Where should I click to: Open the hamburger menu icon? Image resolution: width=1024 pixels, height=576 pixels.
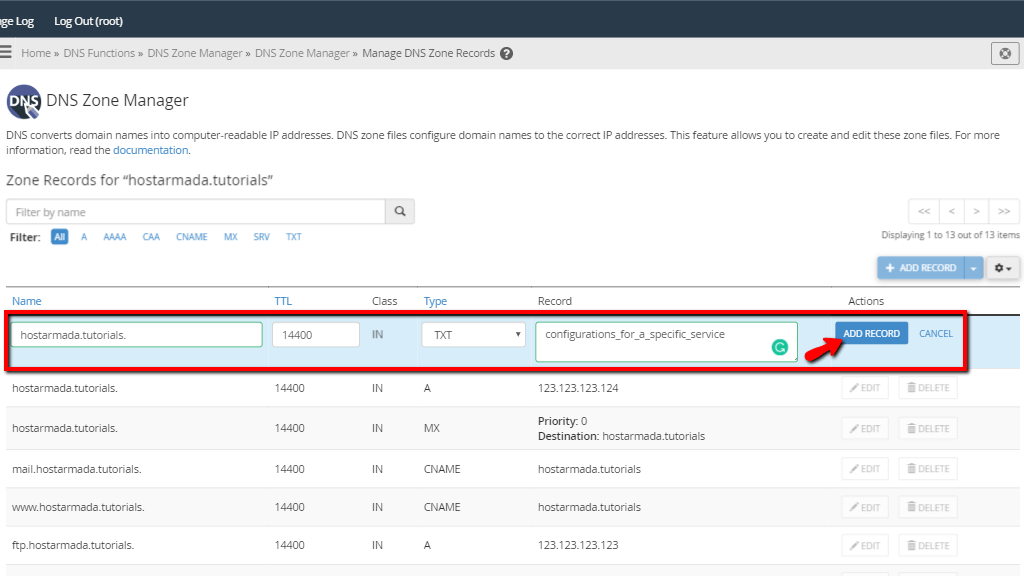(x=5, y=52)
